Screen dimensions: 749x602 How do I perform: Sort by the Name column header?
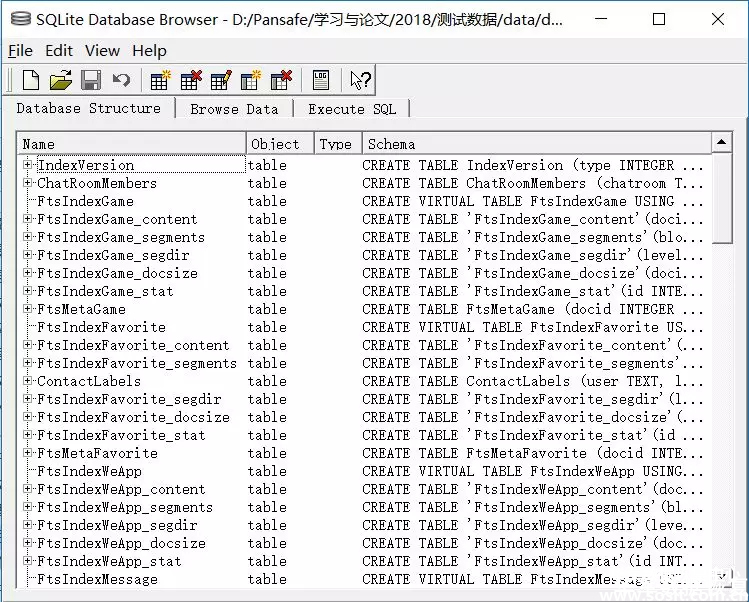[x=131, y=144]
